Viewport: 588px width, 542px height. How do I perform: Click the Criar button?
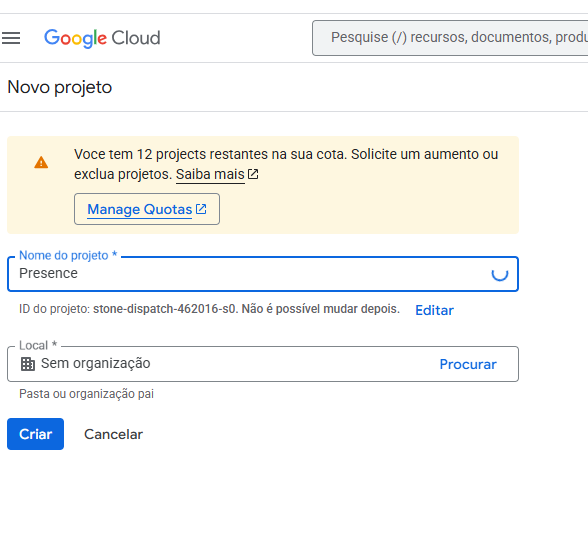pyautogui.click(x=36, y=434)
